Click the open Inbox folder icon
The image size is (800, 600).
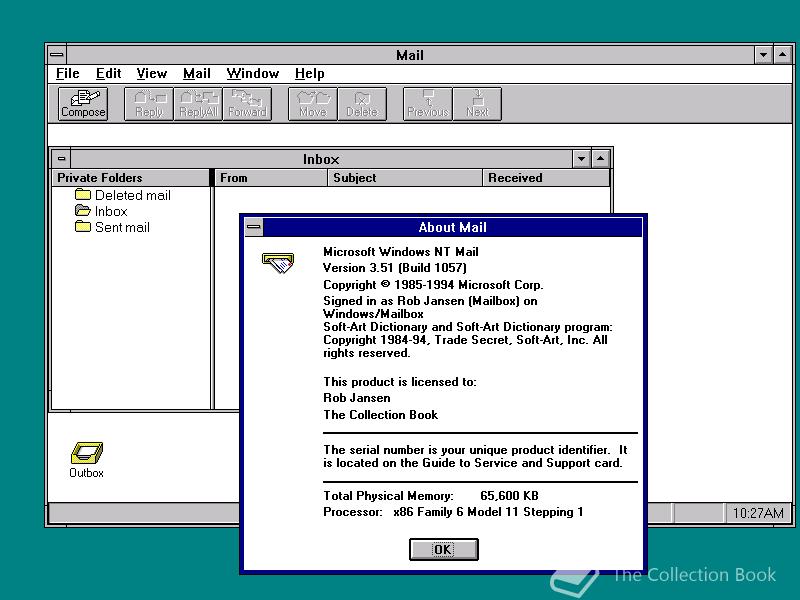[83, 210]
